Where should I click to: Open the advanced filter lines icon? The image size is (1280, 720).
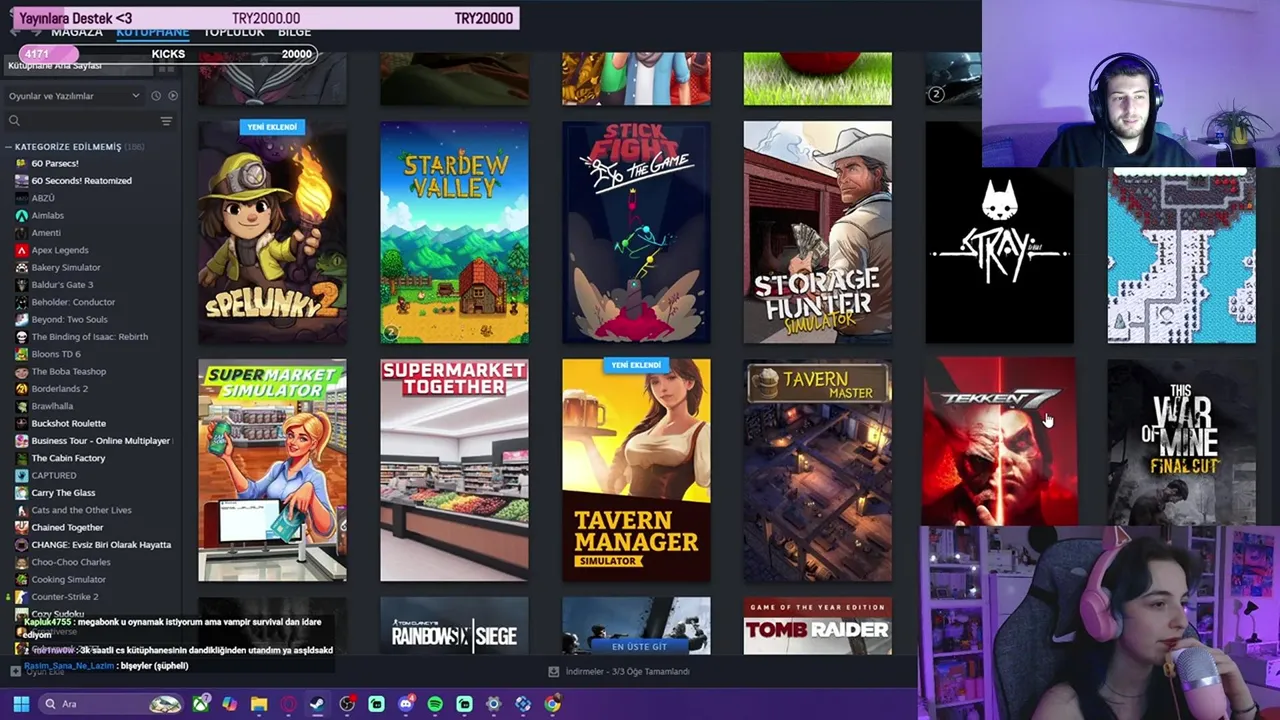click(166, 121)
